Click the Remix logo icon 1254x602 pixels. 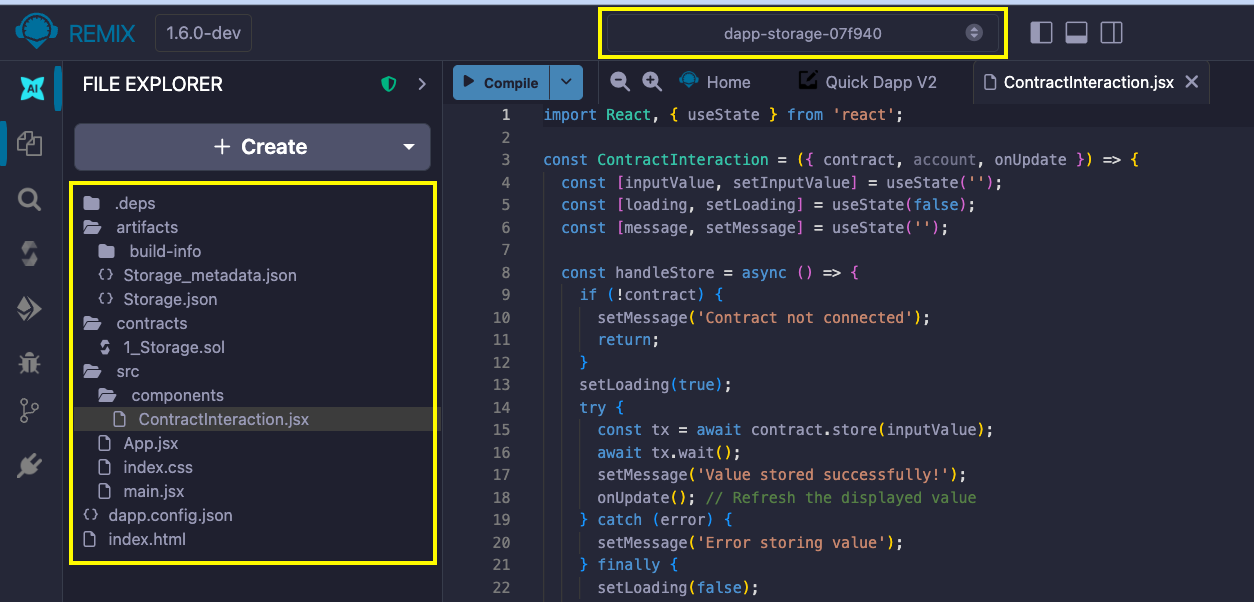[37, 32]
